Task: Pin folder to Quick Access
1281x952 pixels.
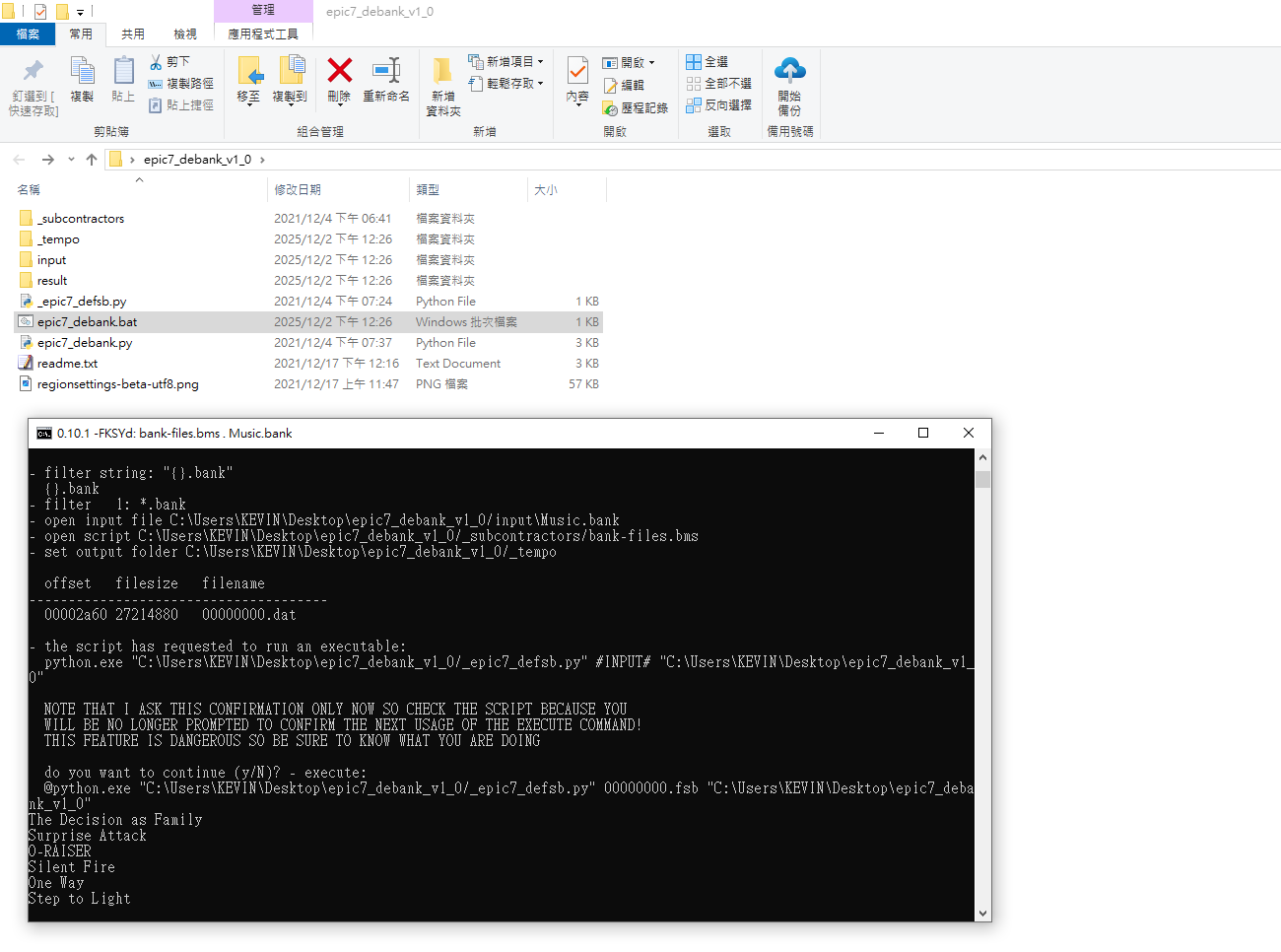Action: coord(34,71)
